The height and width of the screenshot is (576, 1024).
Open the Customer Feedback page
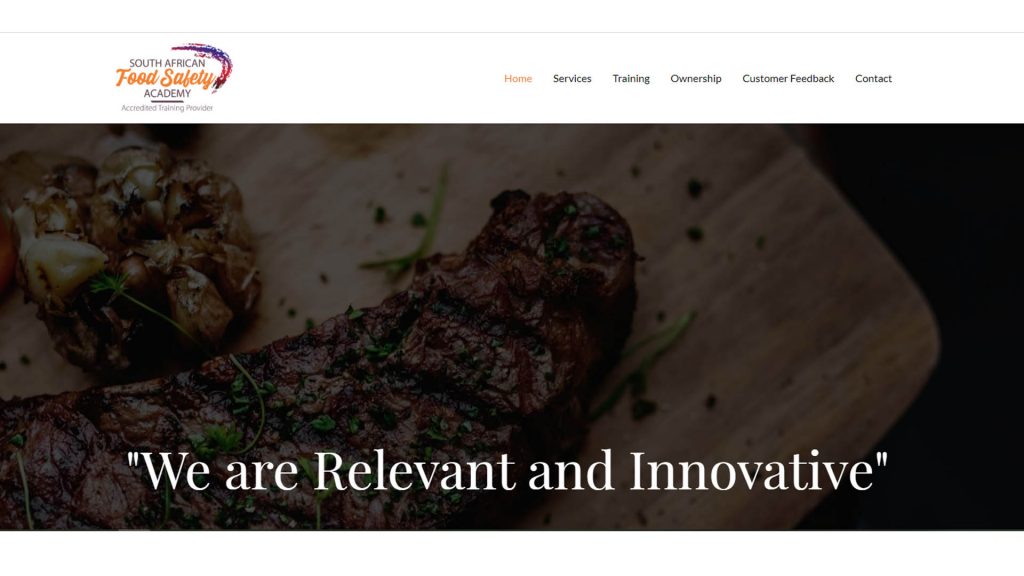coord(788,78)
